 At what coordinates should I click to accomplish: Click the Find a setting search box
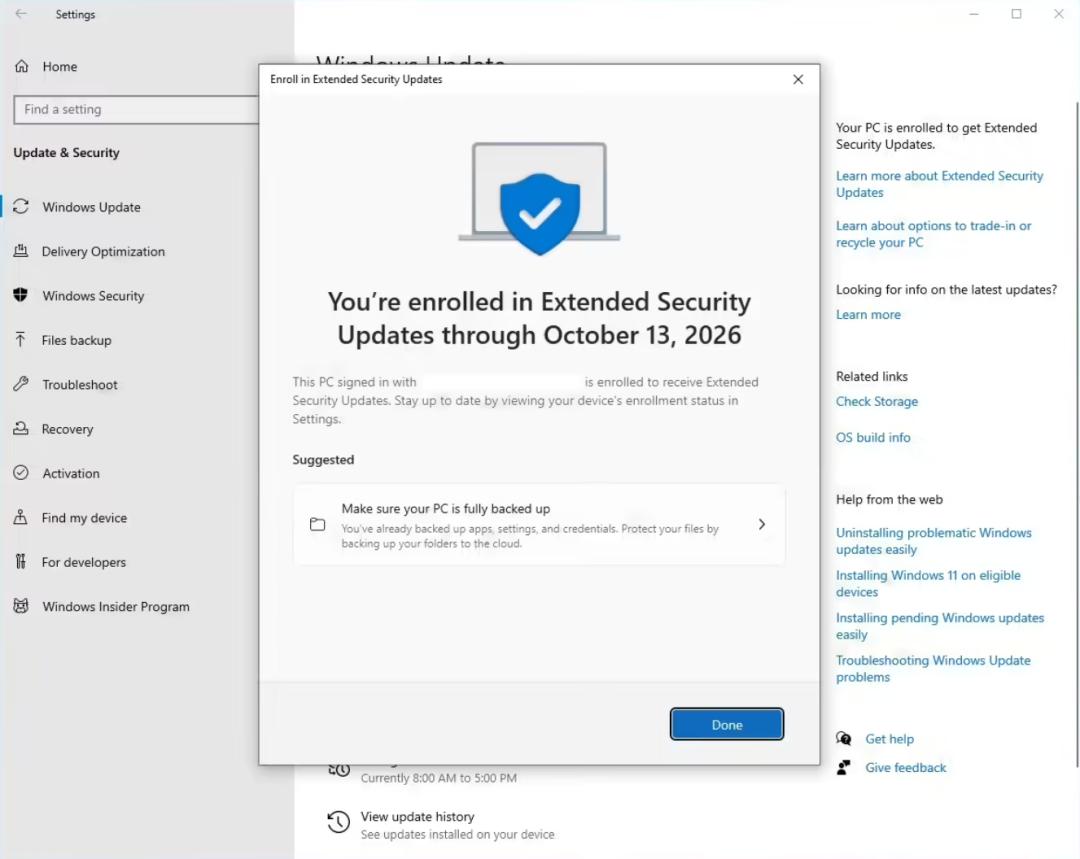[137, 109]
